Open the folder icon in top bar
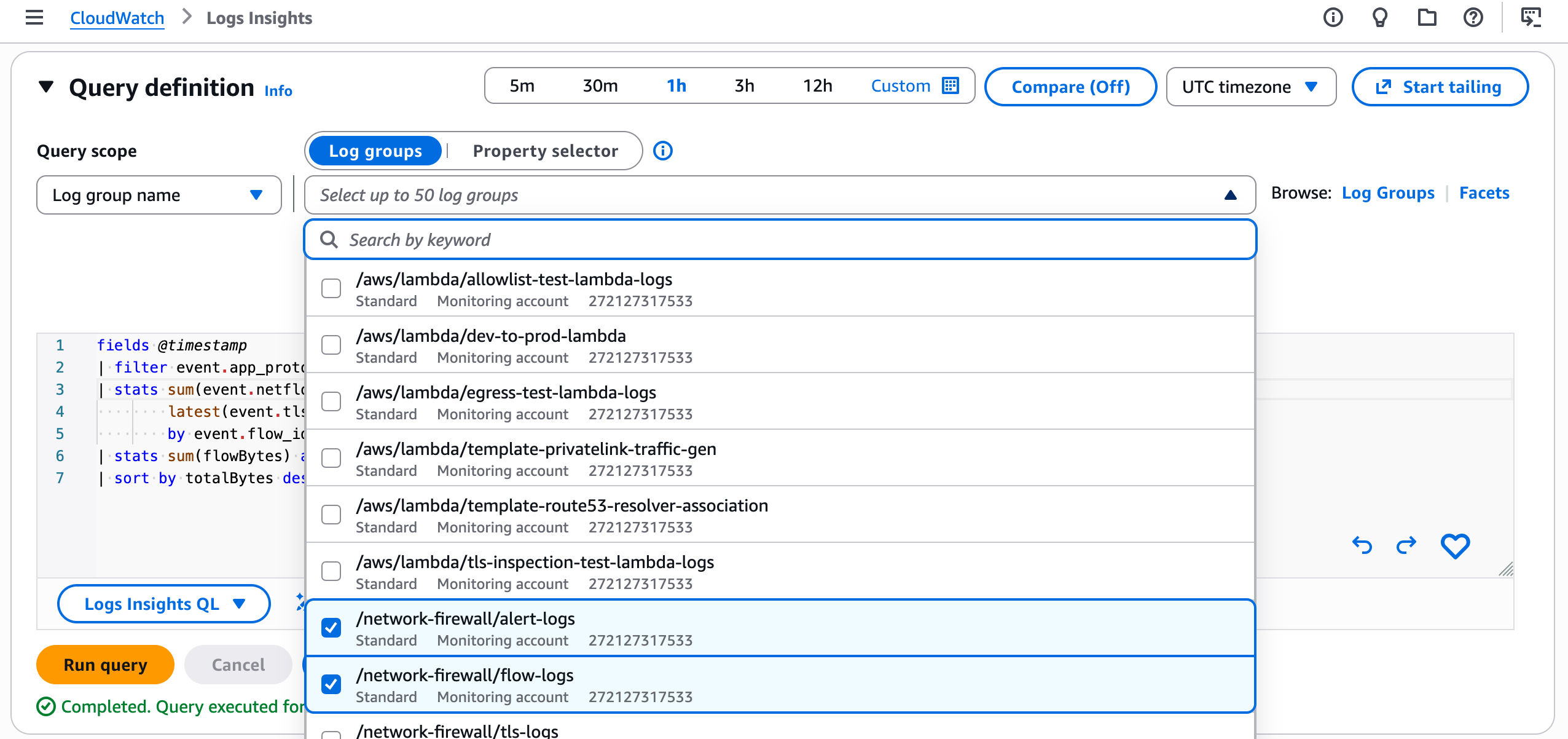Image resolution: width=1568 pixels, height=739 pixels. pyautogui.click(x=1427, y=18)
